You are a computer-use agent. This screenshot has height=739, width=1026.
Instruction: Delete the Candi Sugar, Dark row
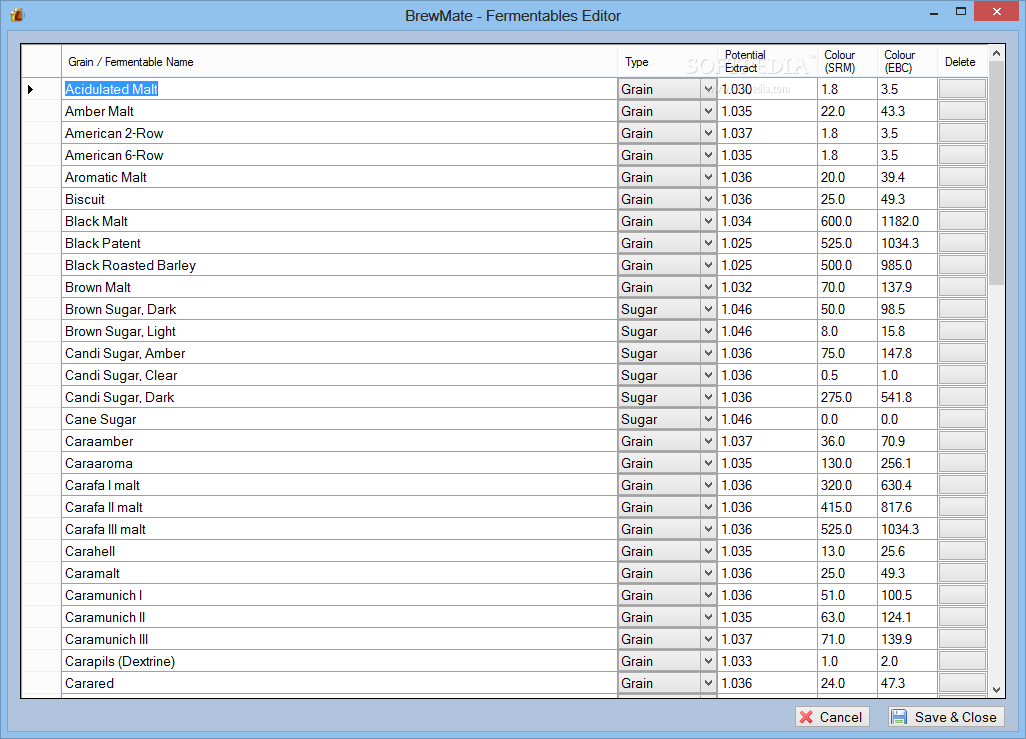(x=962, y=397)
